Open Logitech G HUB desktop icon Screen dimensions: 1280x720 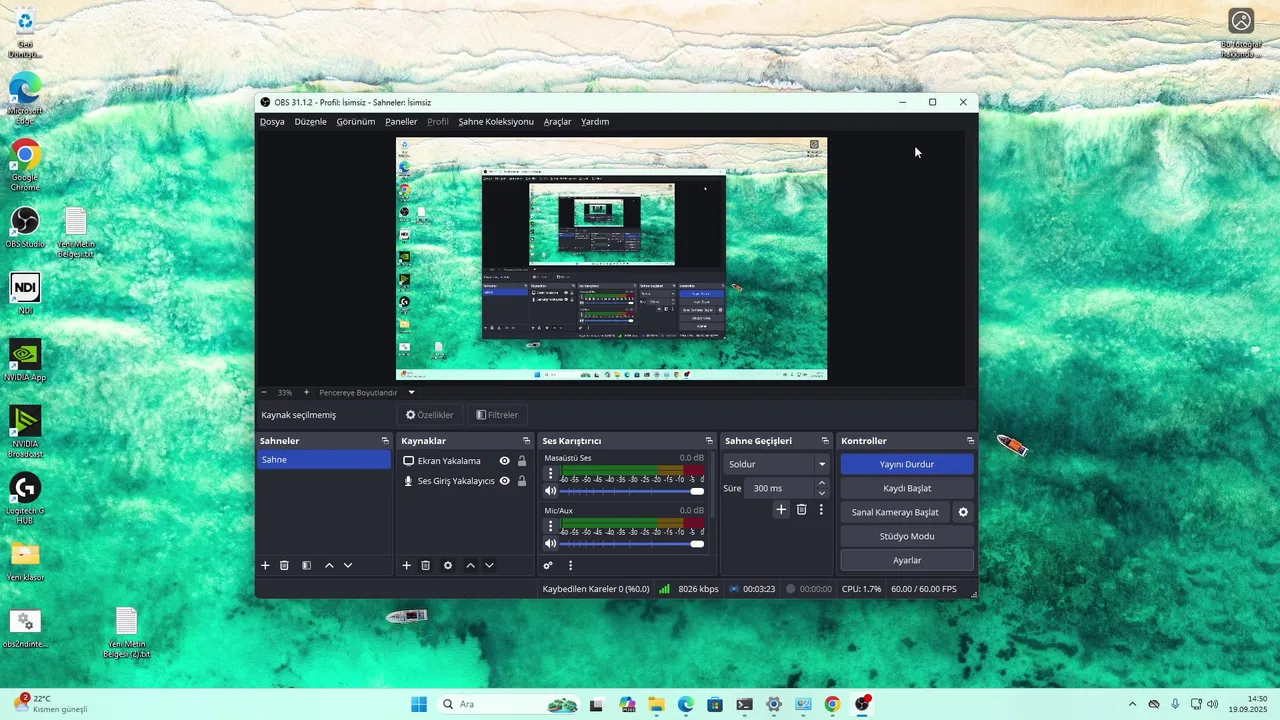tap(25, 499)
